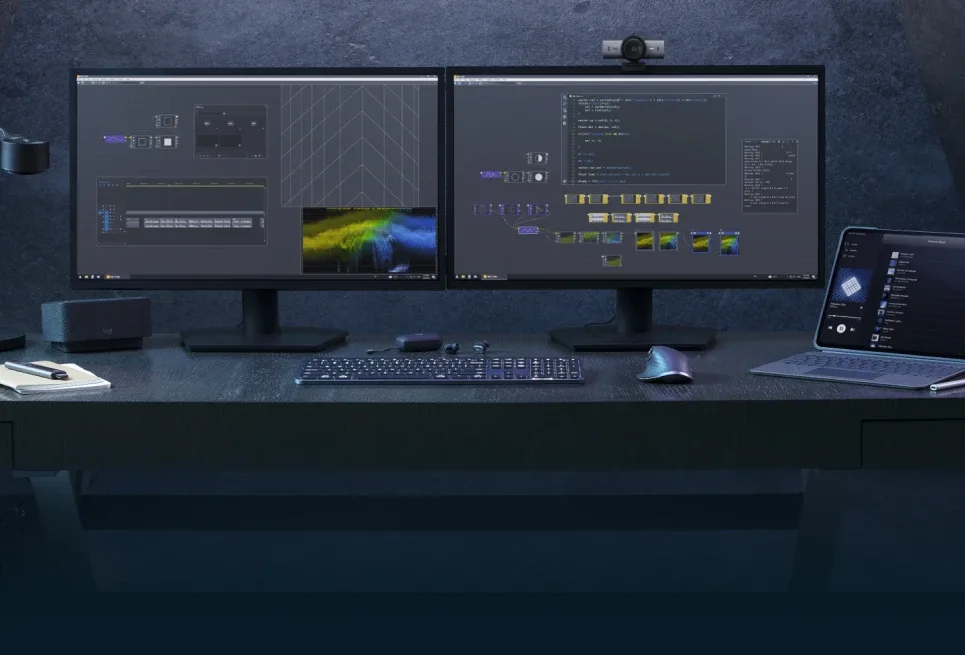This screenshot has height=655, width=965.
Task: Select the last blue-bordered image node
Action: click(x=729, y=241)
